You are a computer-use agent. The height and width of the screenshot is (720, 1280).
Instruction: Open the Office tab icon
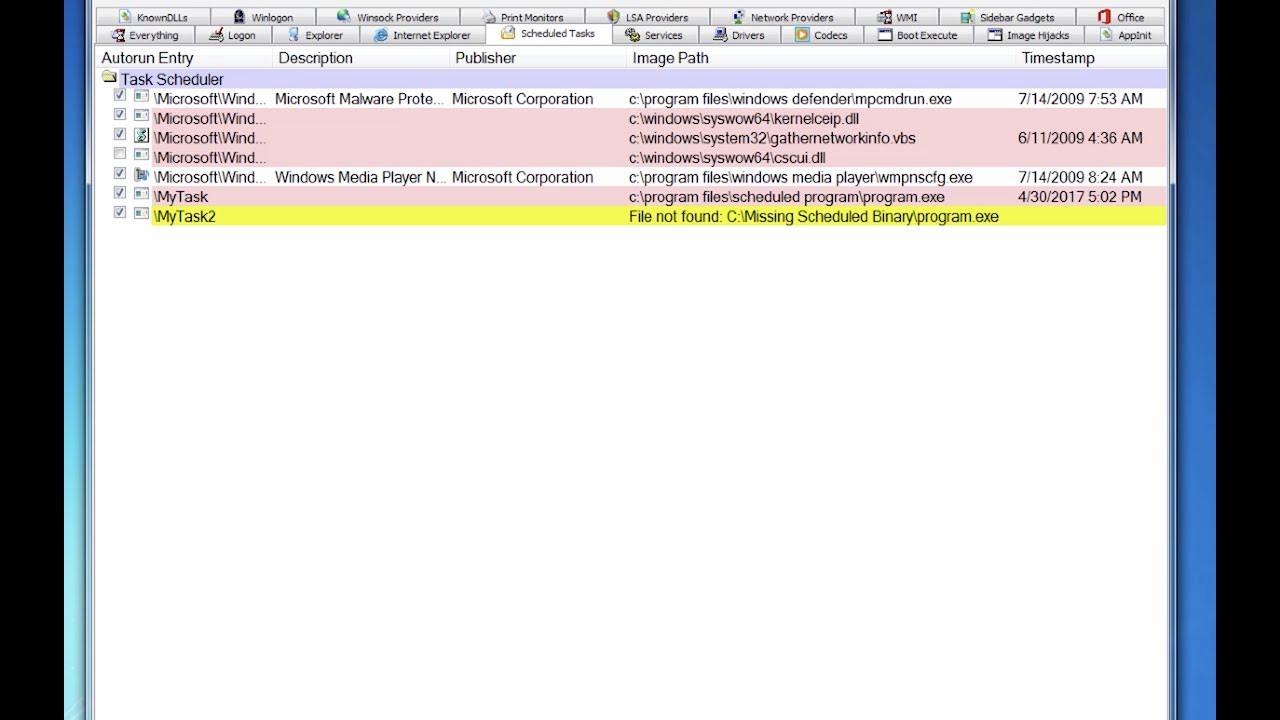[x=1104, y=17]
